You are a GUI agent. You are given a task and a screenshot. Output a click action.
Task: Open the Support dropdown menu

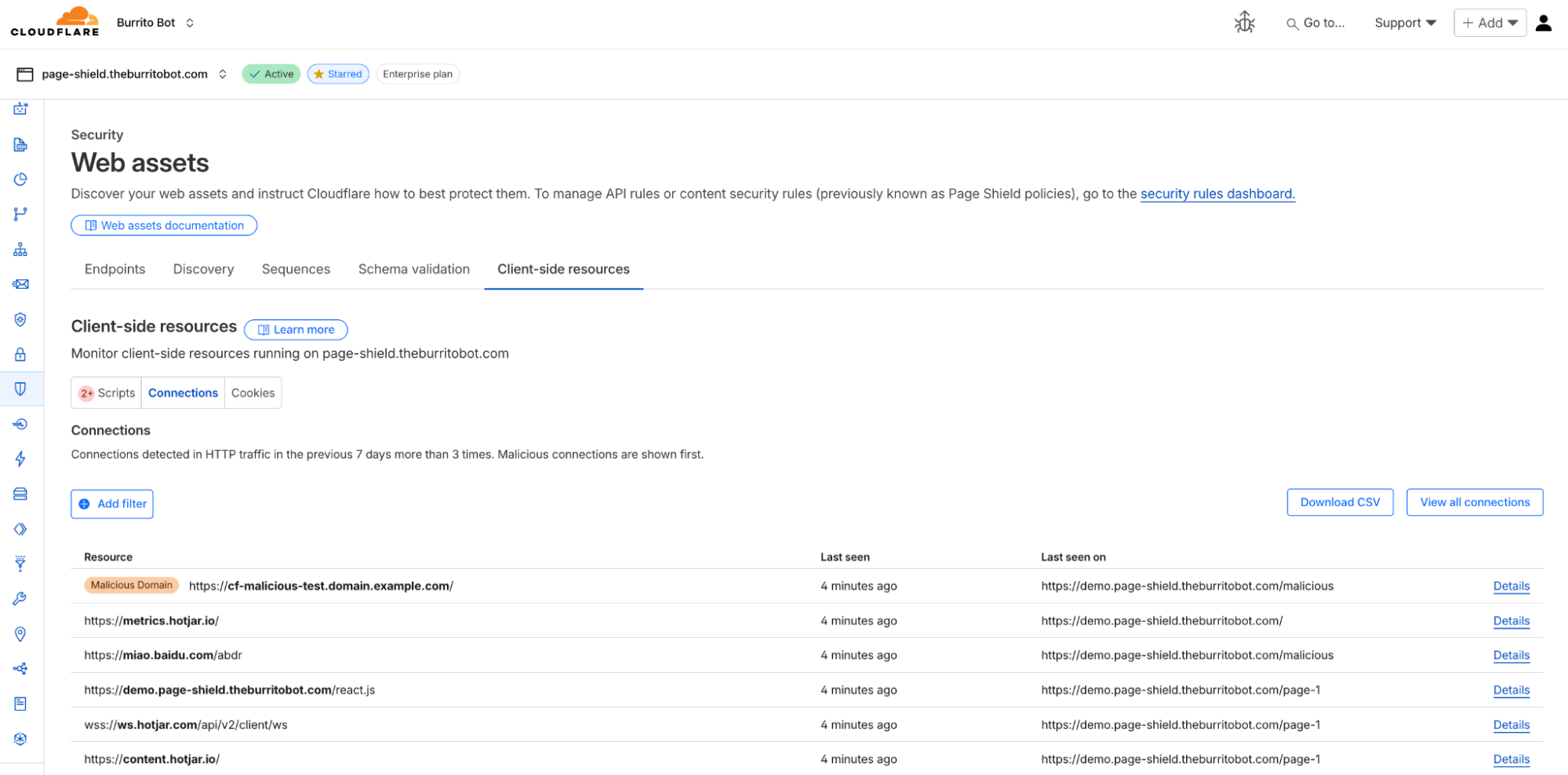[x=1404, y=23]
